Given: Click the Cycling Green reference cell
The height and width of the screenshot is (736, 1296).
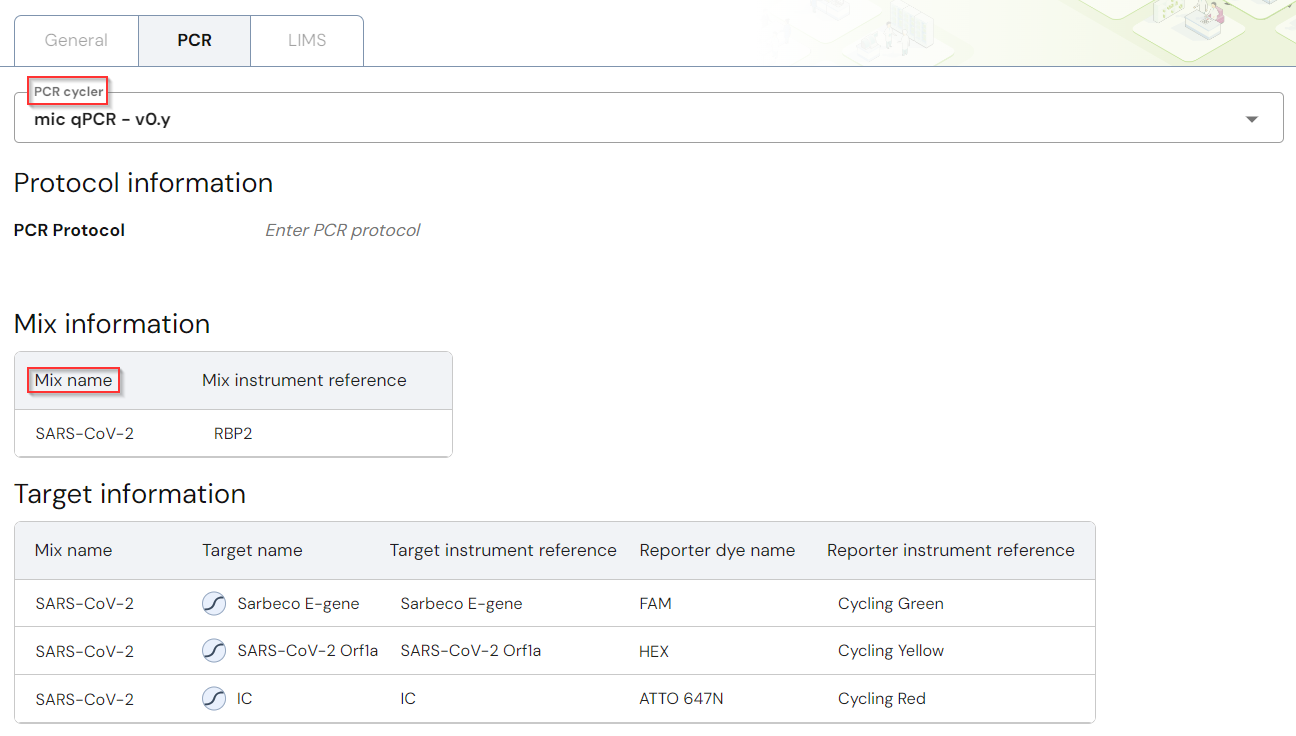Looking at the screenshot, I should coord(891,603).
